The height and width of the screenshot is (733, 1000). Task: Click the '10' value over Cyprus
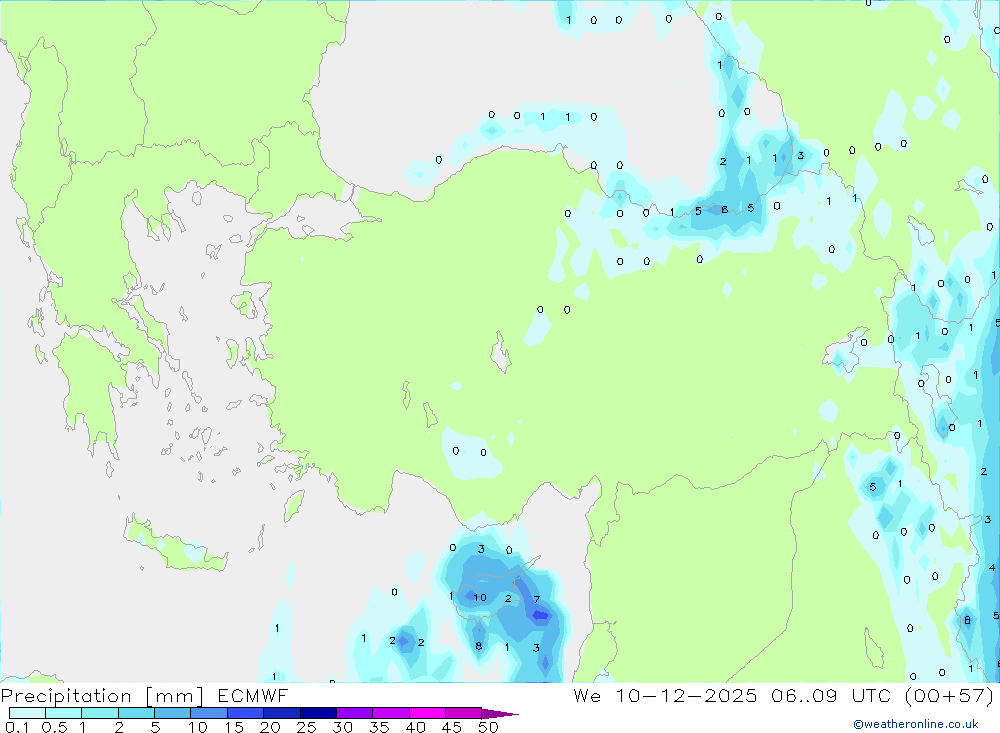coord(480,597)
